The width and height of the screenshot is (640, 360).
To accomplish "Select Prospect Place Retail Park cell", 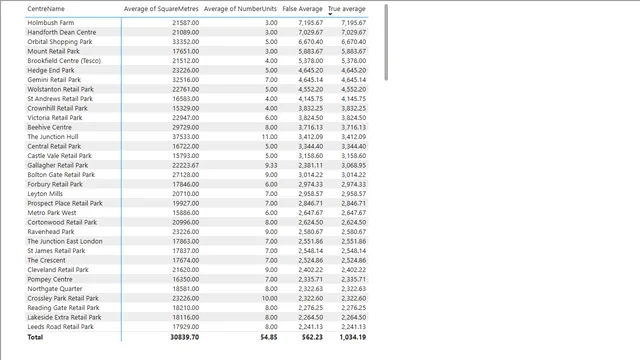I will click(65, 203).
